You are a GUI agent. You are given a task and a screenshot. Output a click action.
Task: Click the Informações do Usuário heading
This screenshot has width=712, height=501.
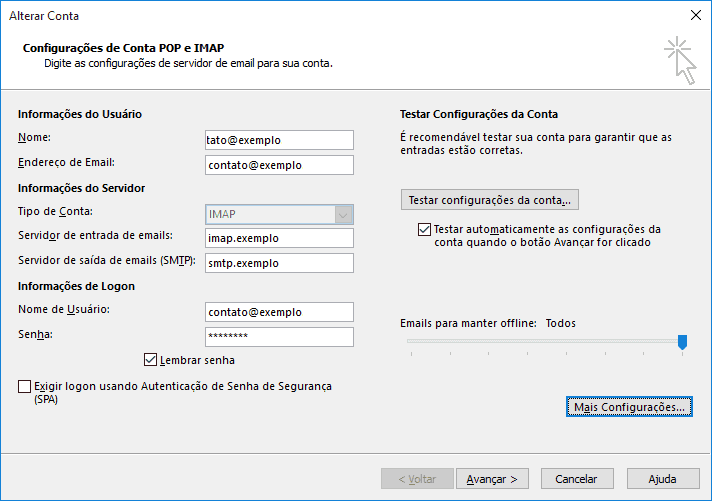click(80, 114)
